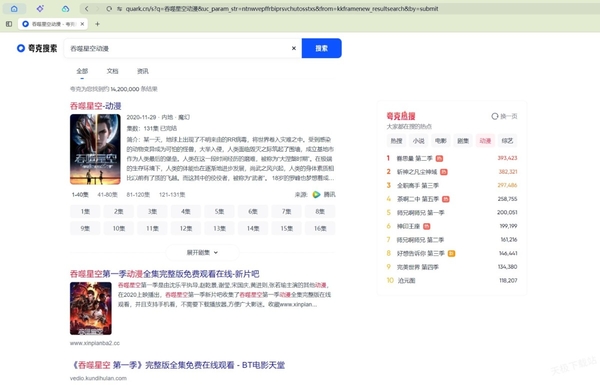This screenshot has width=600, height=385.
Task: Play episode 5集
Action: point(219,211)
